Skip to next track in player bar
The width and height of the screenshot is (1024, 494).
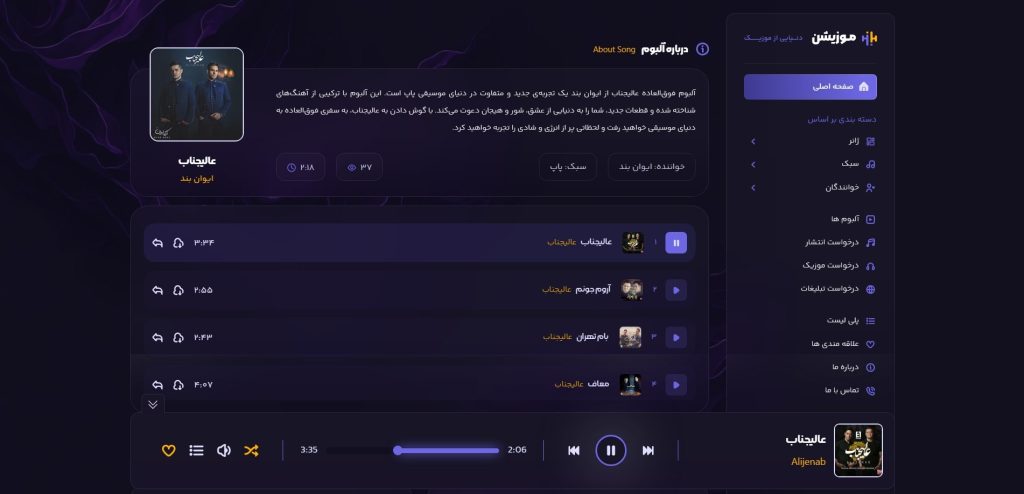point(648,450)
